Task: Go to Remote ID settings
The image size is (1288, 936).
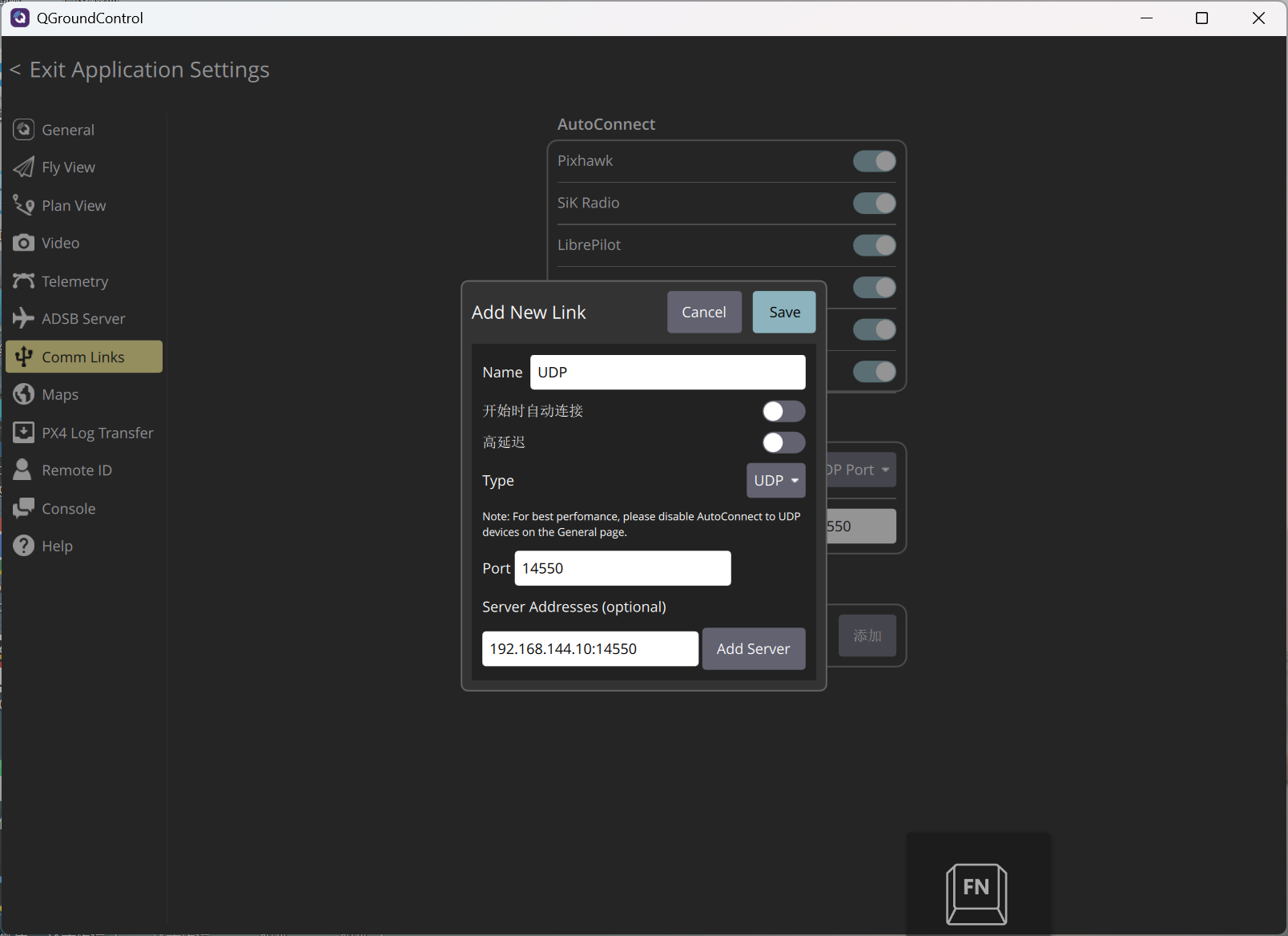Action: point(84,470)
